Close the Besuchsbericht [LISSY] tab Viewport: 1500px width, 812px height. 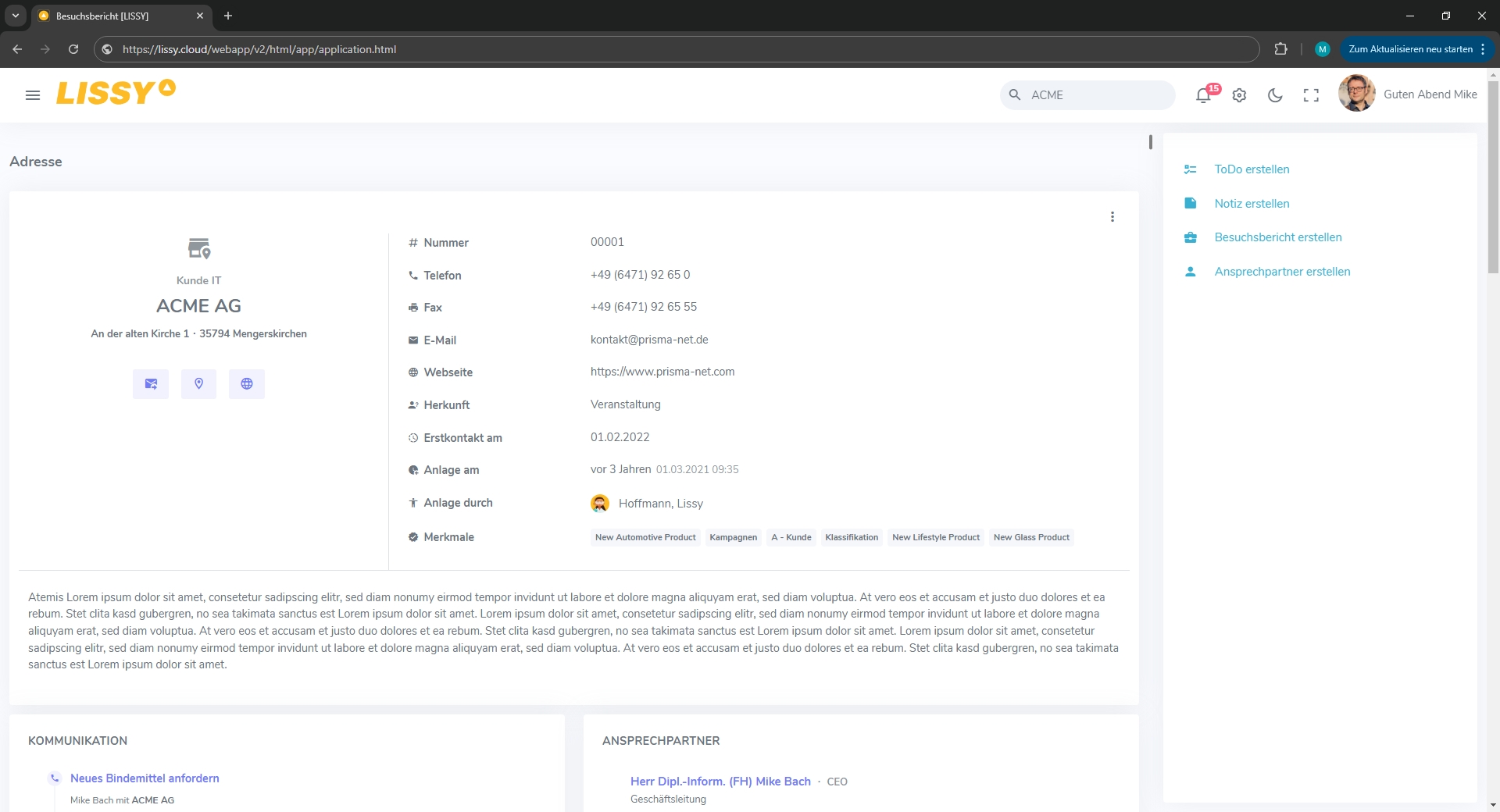click(200, 16)
